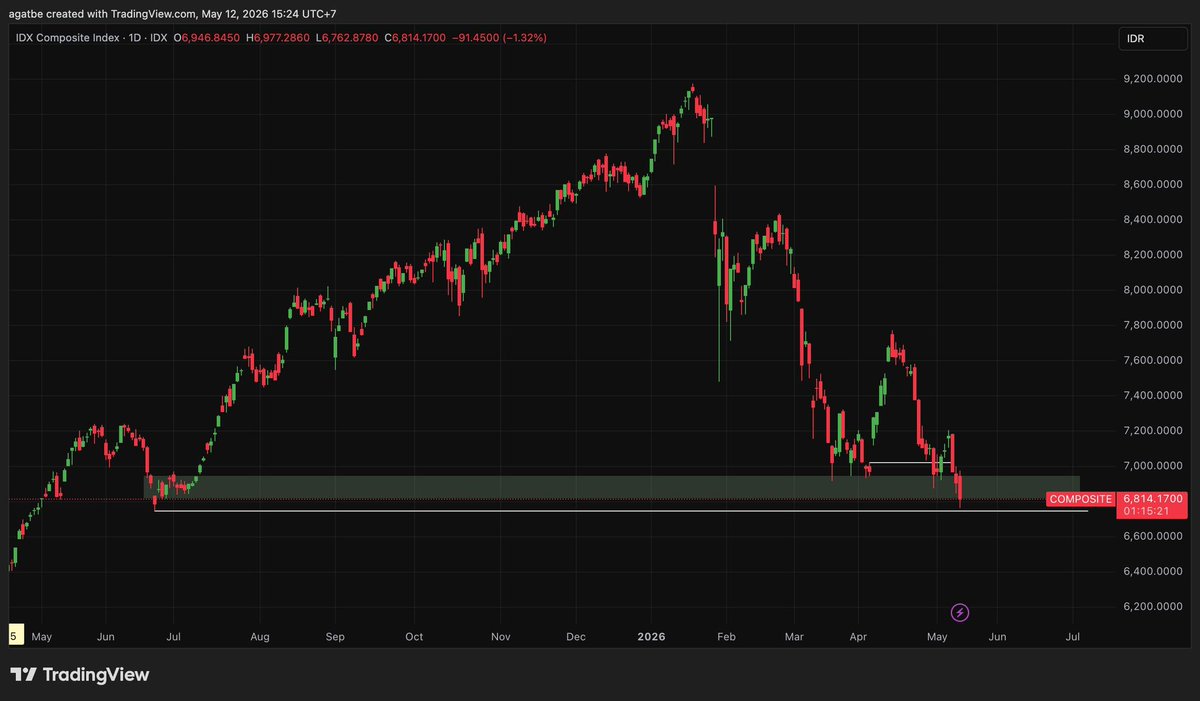Click the Oct label on the time axis
This screenshot has height=701, width=1200.
coord(414,636)
